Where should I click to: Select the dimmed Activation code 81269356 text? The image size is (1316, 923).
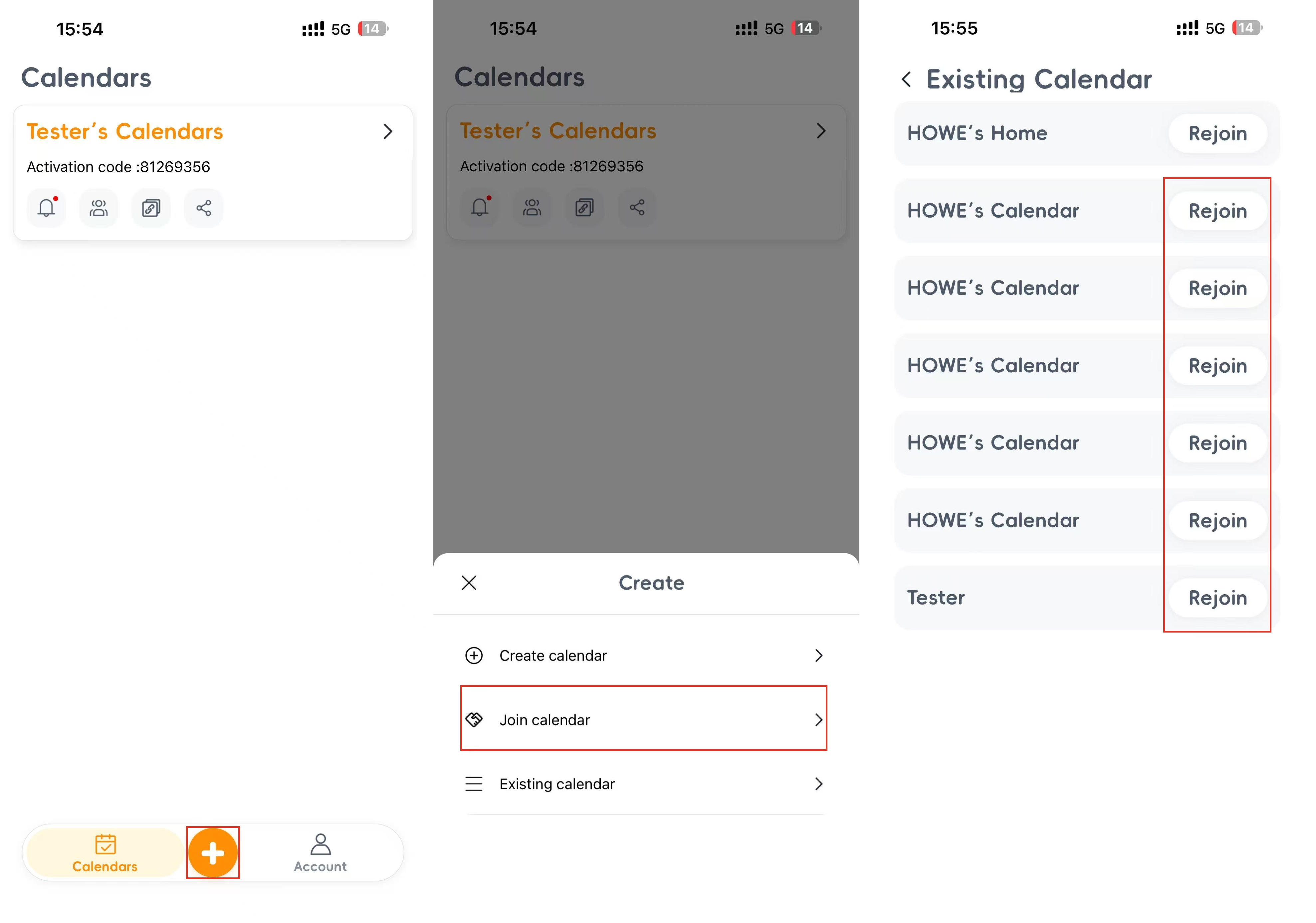552,166
